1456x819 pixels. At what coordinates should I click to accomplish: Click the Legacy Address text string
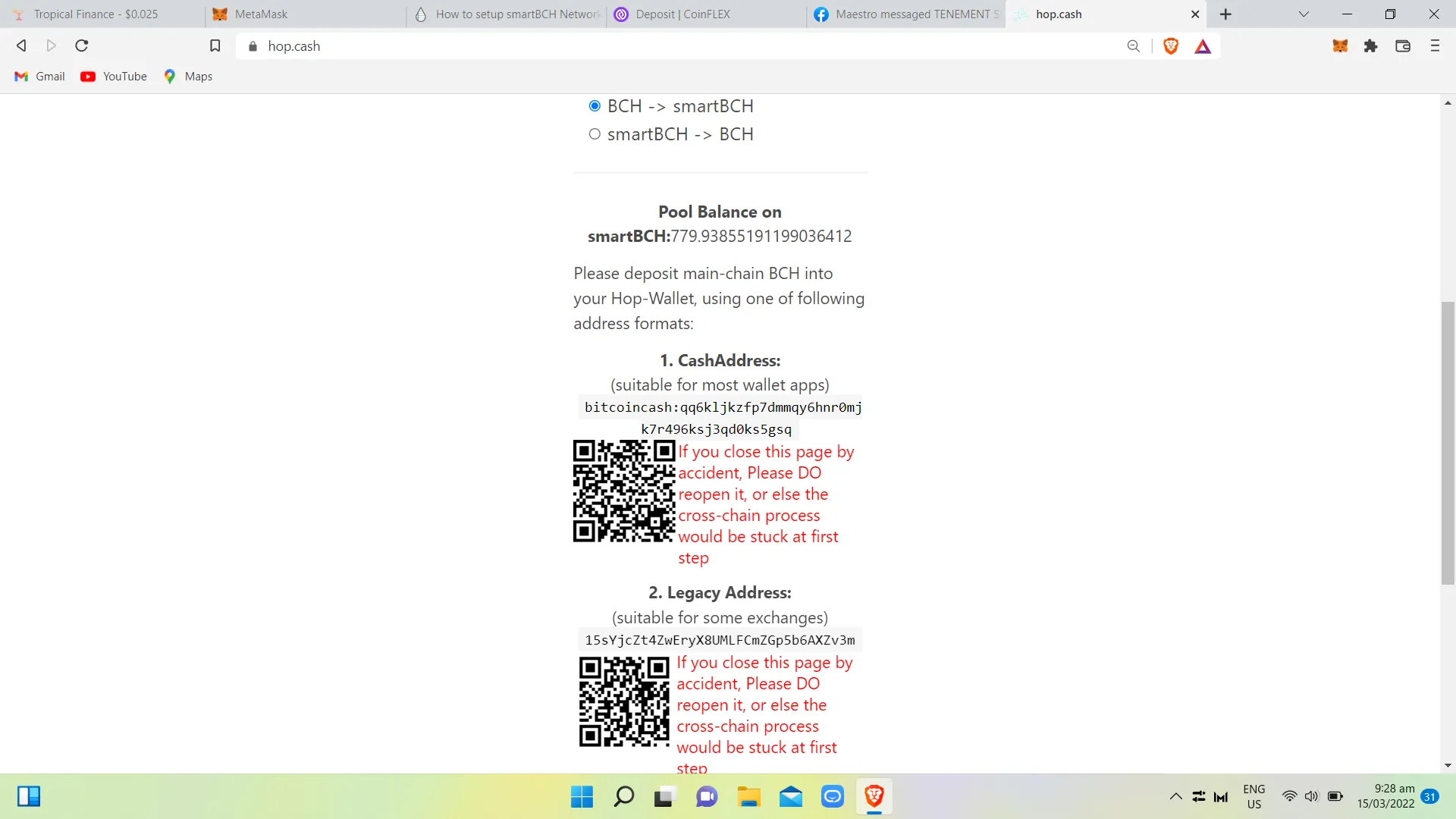tap(720, 640)
